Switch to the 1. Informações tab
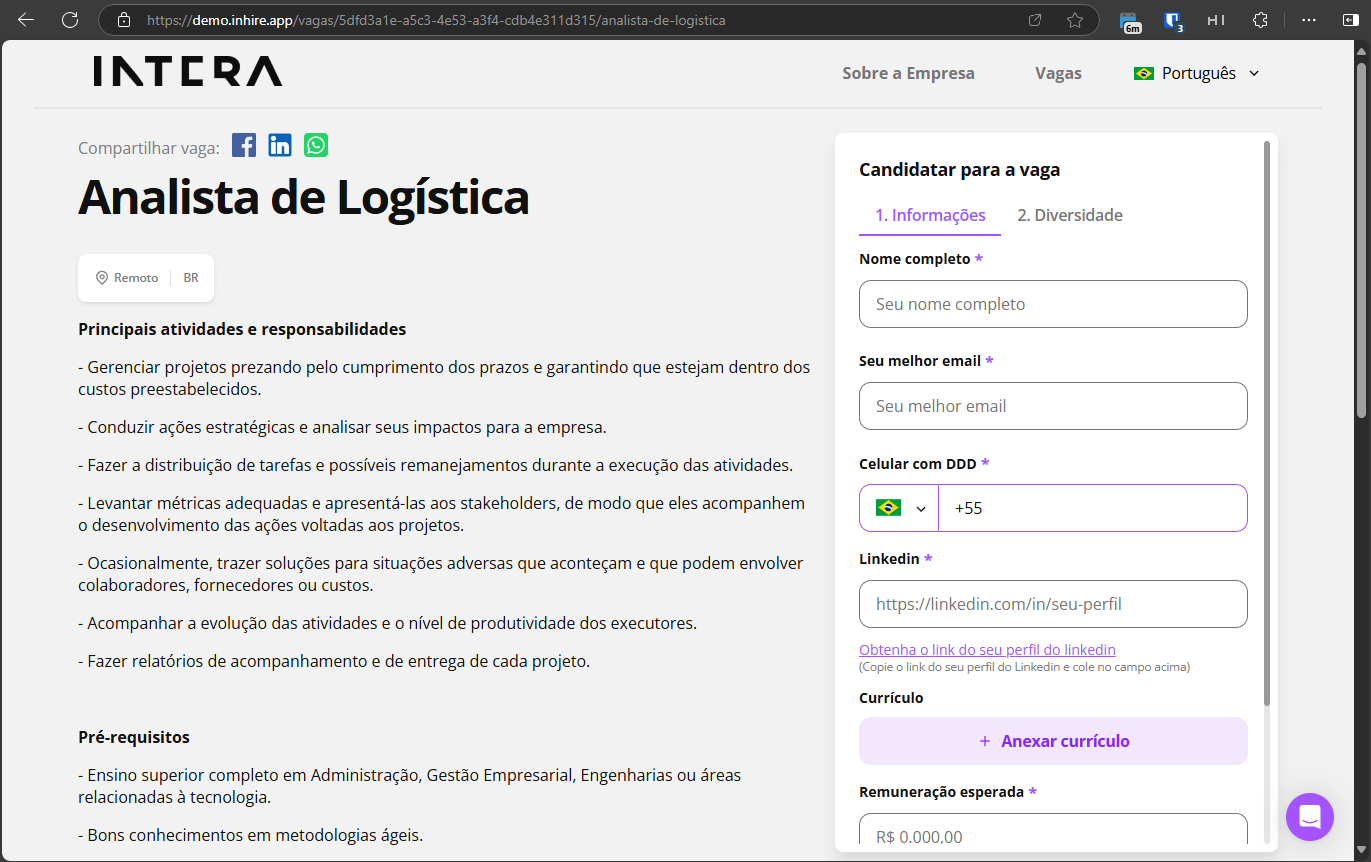 tap(930, 215)
